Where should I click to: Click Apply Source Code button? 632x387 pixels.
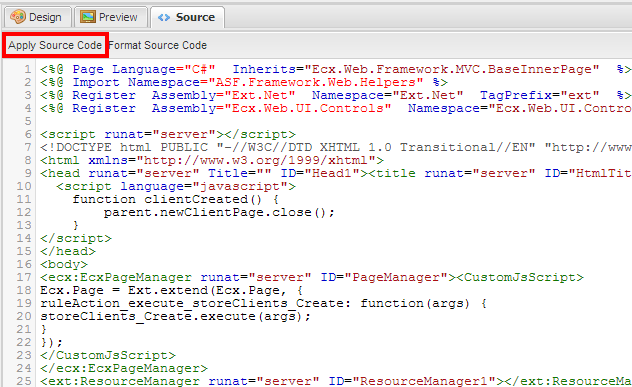pos(55,45)
